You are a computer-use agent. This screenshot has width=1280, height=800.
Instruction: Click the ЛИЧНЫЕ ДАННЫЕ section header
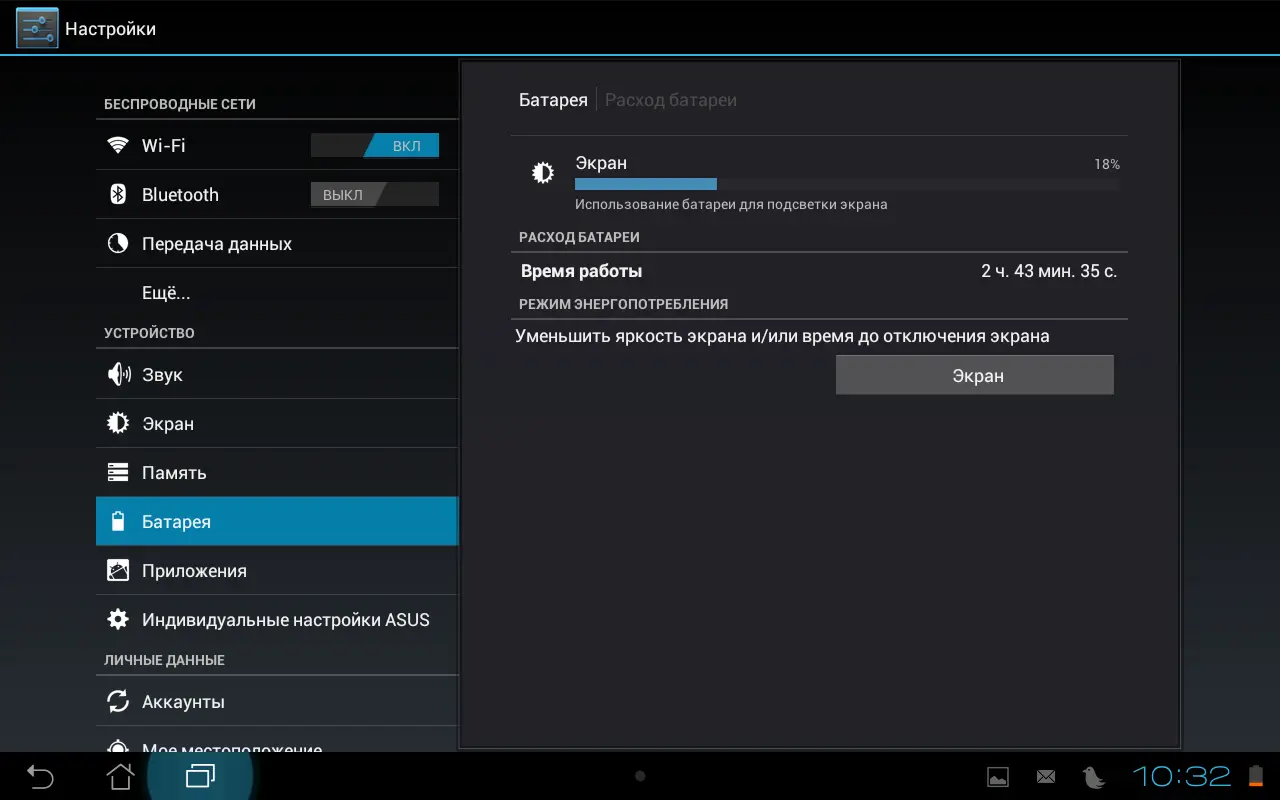click(x=164, y=660)
